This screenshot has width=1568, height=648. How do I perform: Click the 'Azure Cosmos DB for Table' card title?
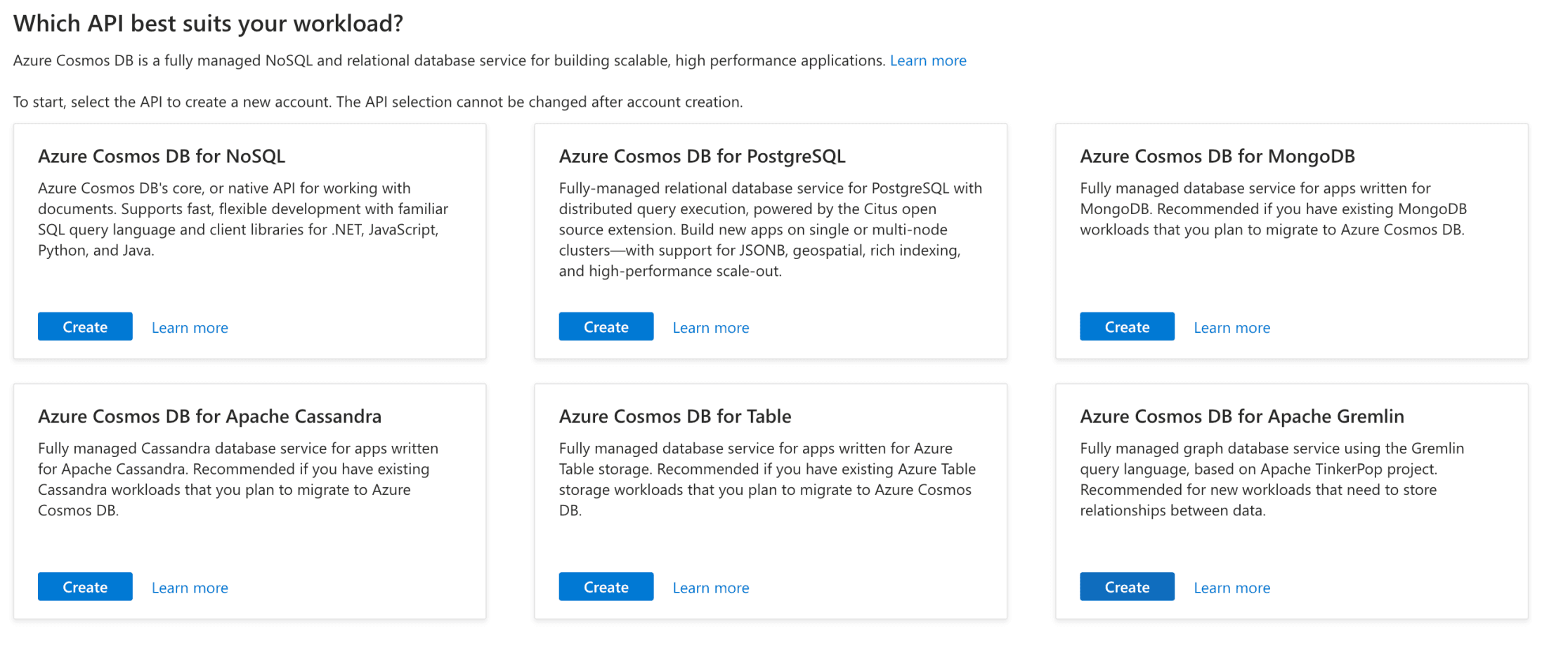click(x=675, y=416)
